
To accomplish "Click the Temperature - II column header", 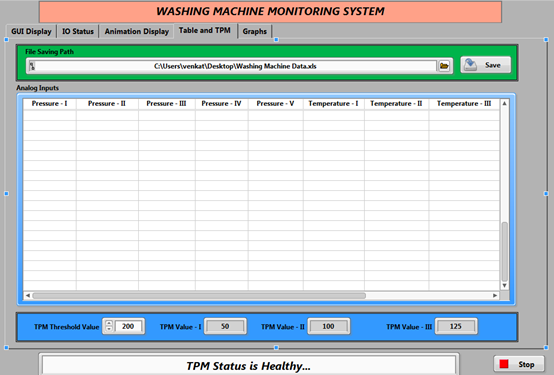I will (x=396, y=104).
